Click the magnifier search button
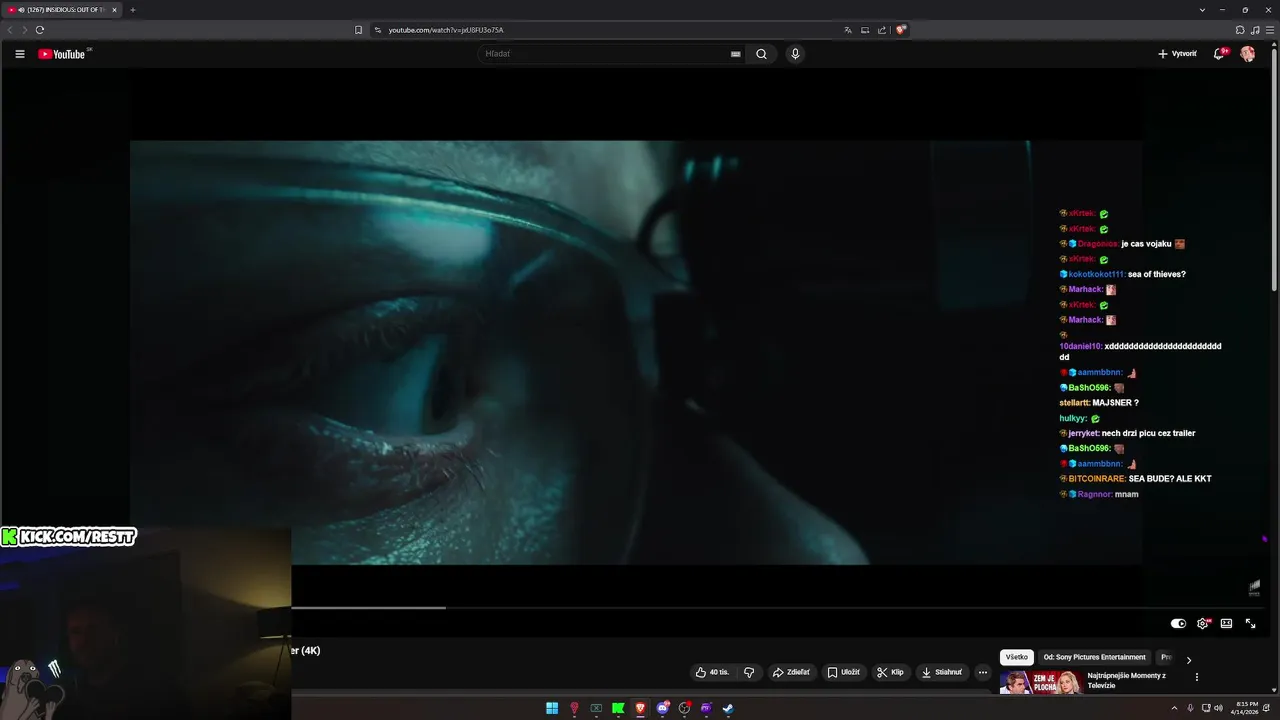Screen dimensions: 1280x720 [x=761, y=54]
